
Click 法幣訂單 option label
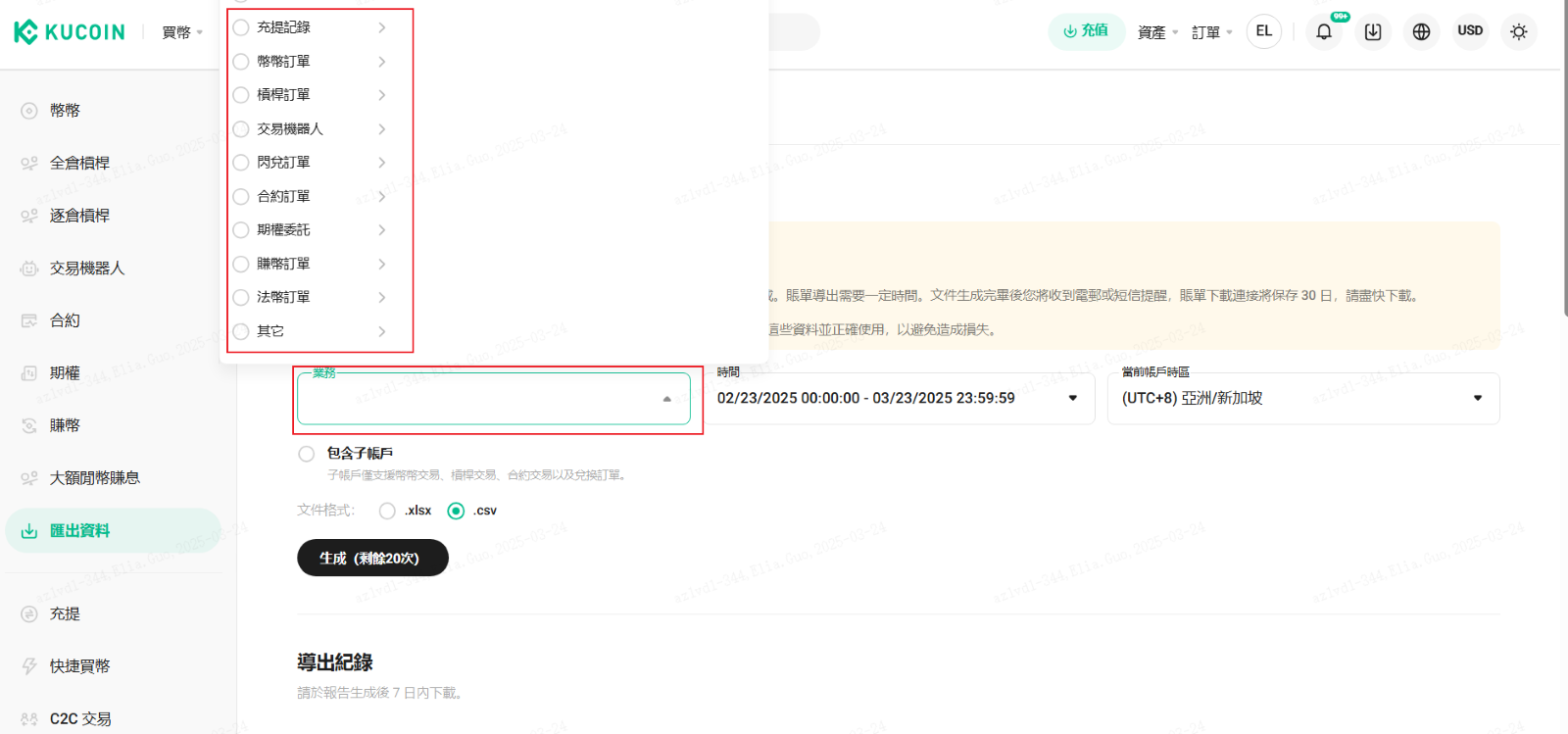pos(283,297)
